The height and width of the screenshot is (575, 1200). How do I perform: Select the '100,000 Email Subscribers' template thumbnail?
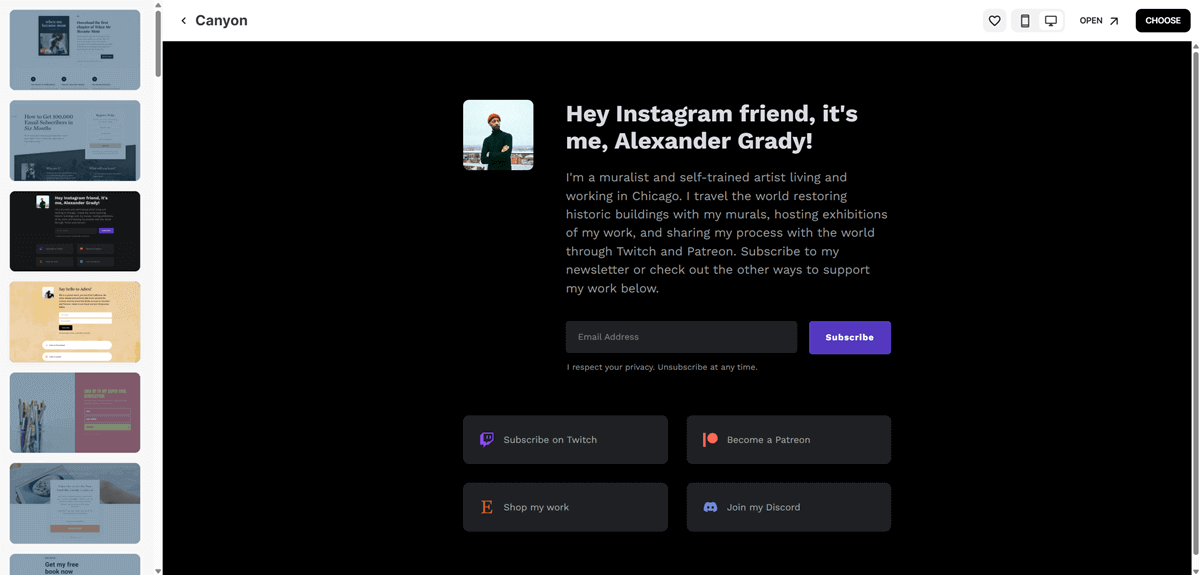pos(75,141)
